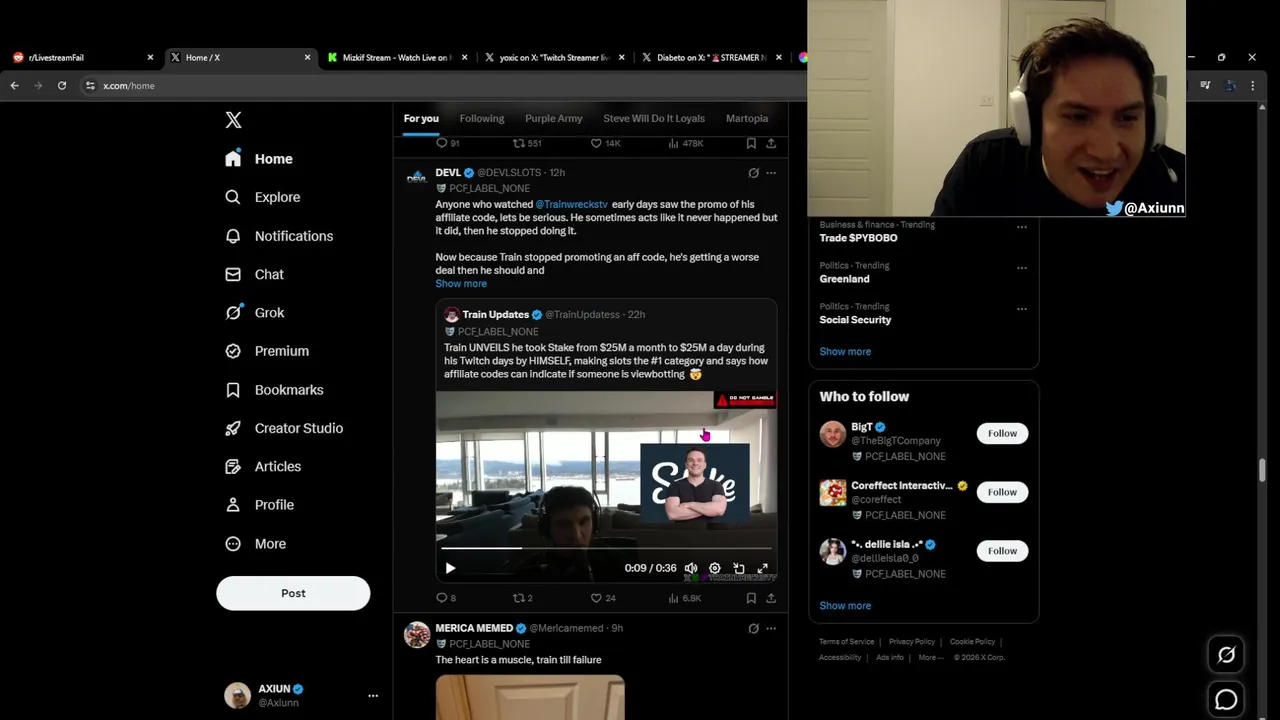
Task: Open Steve Will Do It Loyals tab
Action: [653, 118]
